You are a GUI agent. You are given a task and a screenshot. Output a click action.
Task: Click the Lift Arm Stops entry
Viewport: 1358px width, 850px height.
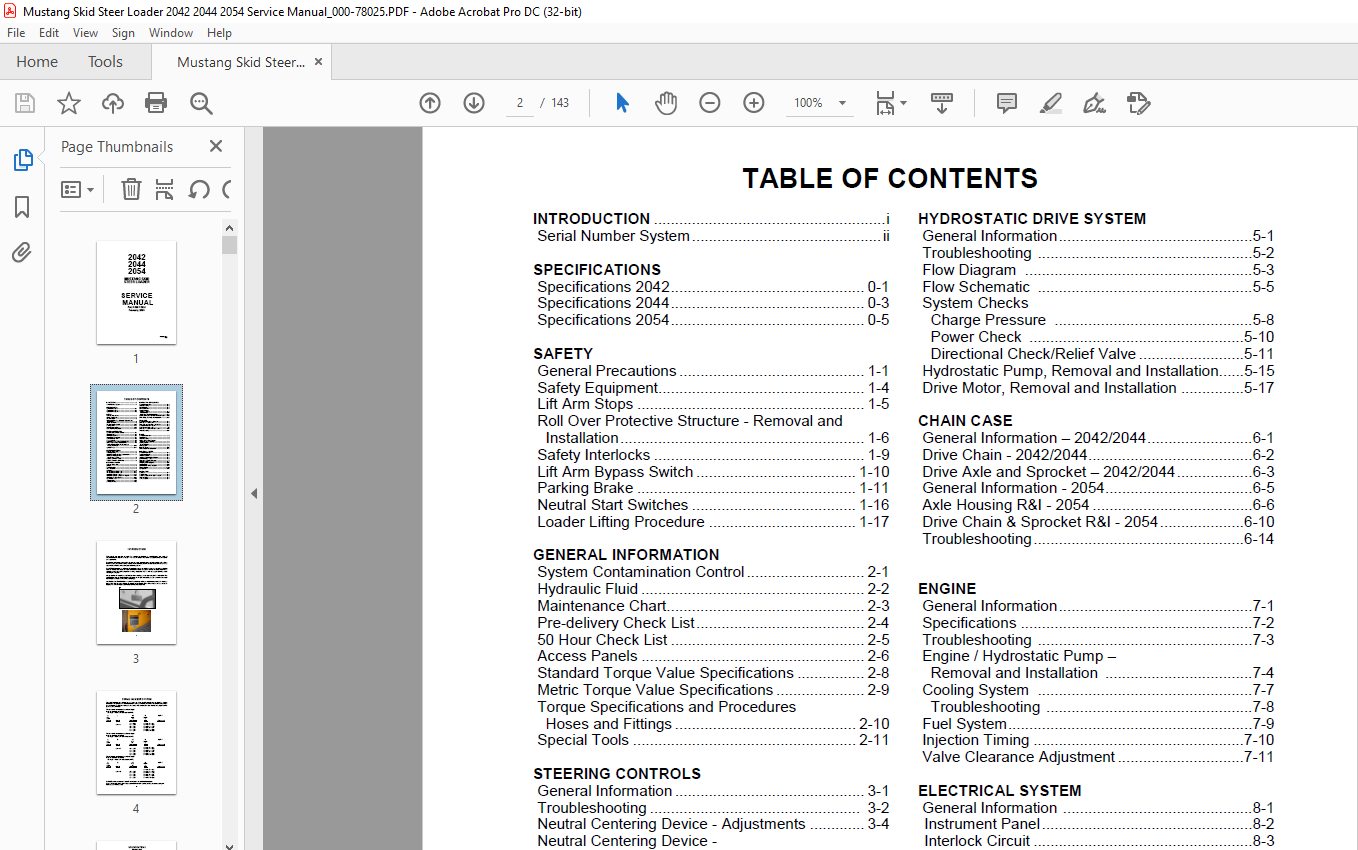tap(713, 404)
